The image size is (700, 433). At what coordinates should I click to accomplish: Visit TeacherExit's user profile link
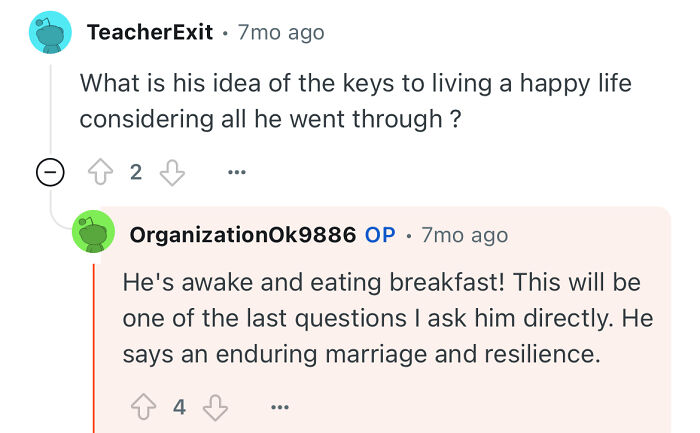coord(150,32)
